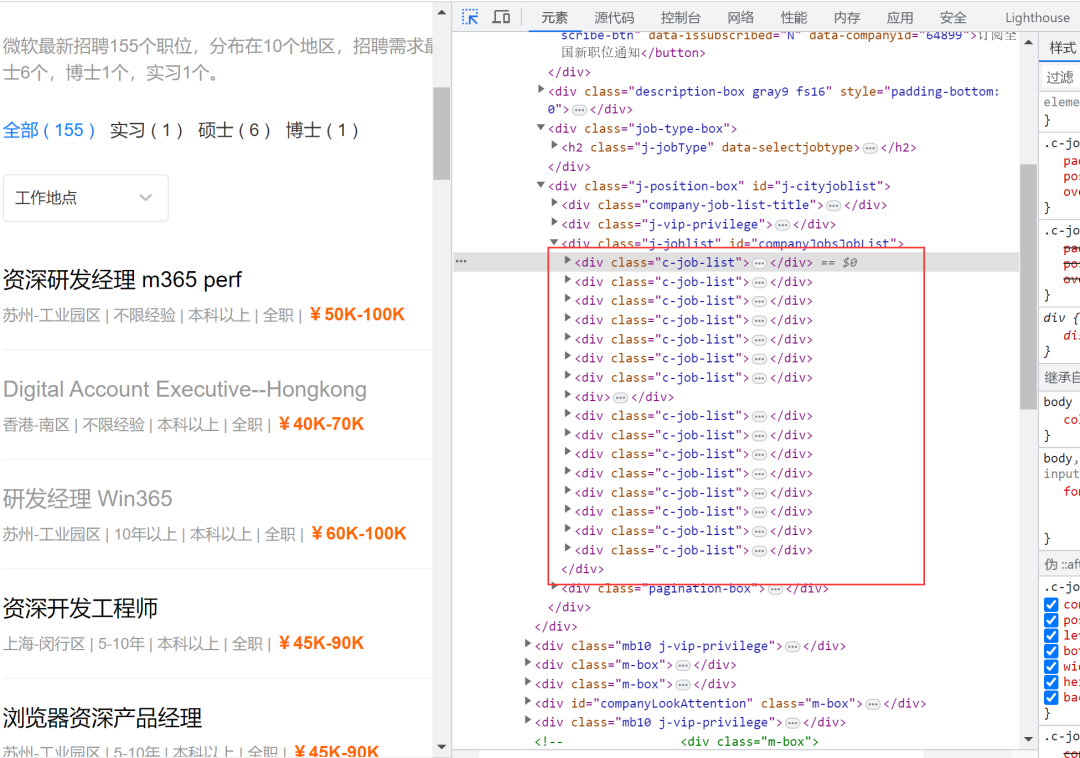Toggle the device toolbar emulation icon
This screenshot has width=1080, height=758.
coord(501,17)
